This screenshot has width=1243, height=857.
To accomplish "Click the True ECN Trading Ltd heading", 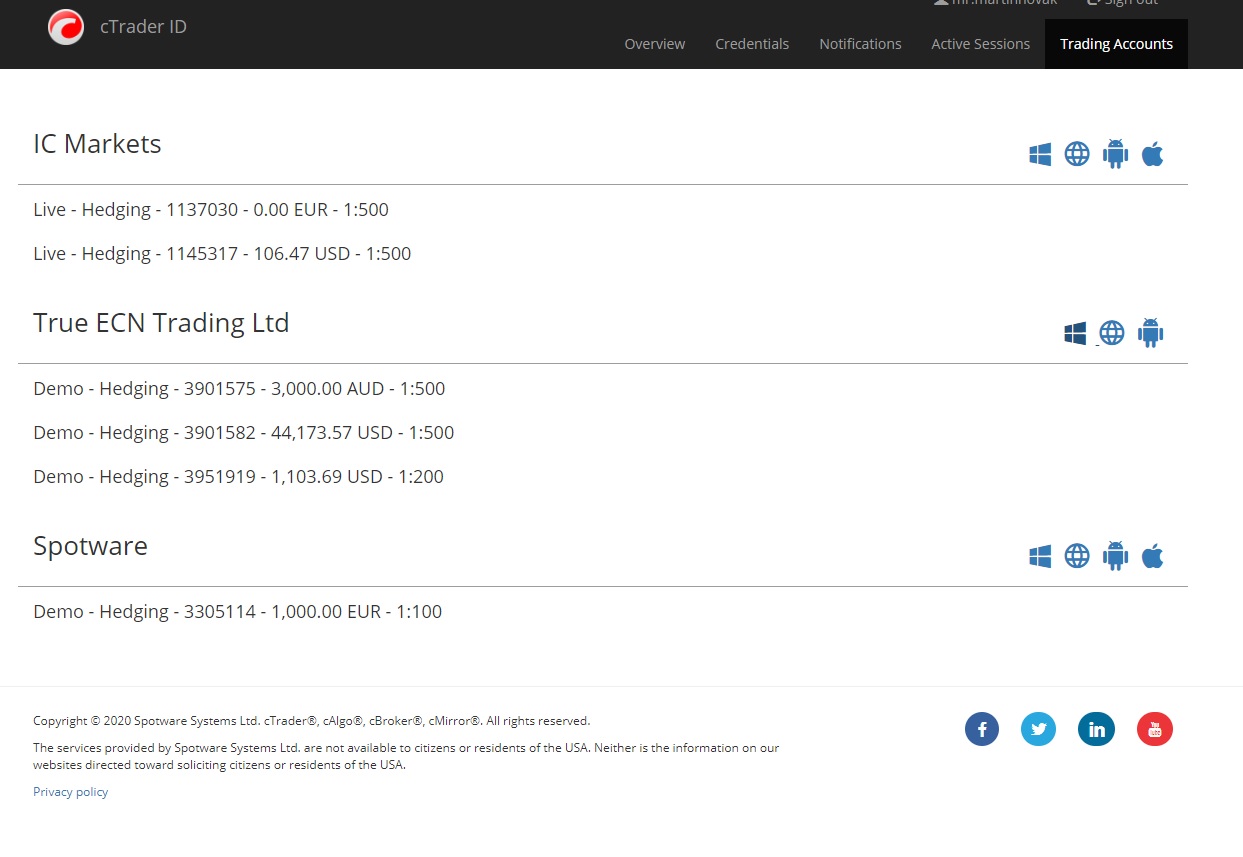I will point(161,323).
